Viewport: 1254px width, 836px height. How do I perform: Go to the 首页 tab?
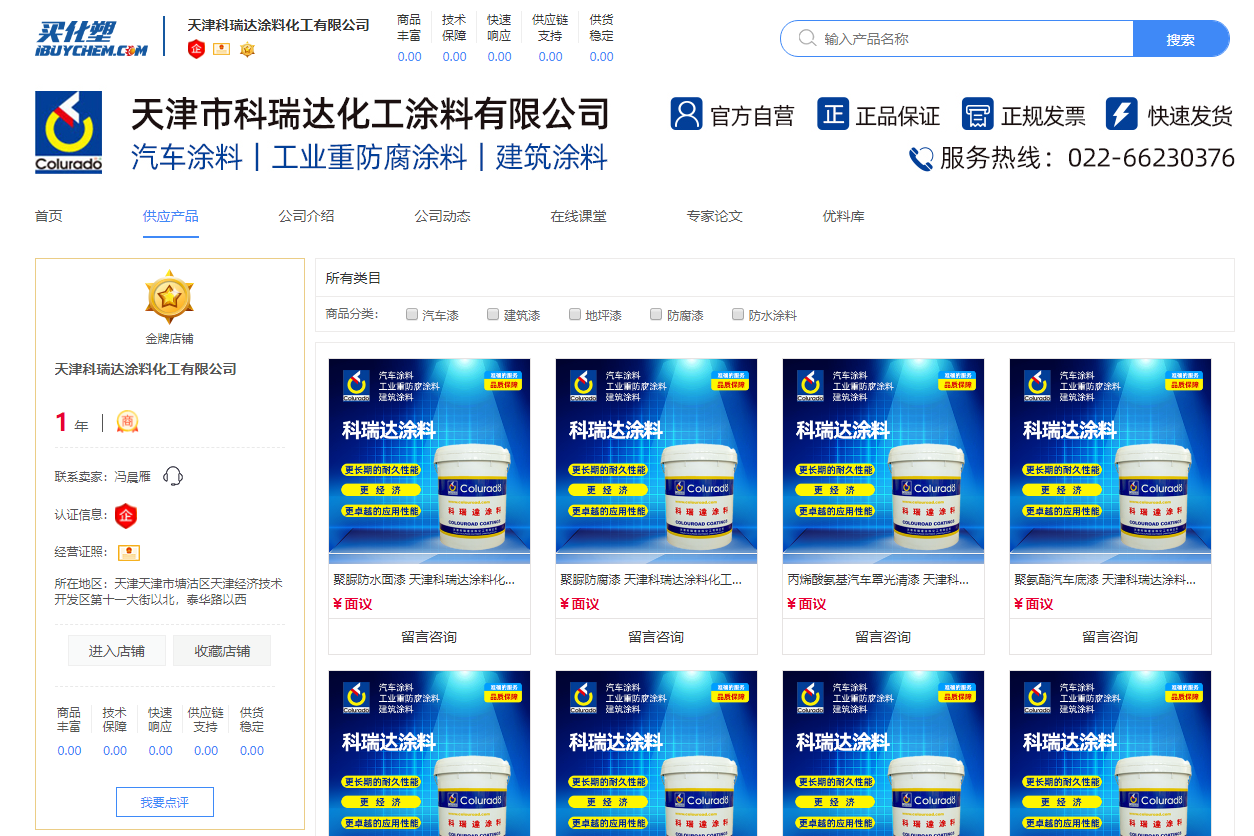pos(49,216)
